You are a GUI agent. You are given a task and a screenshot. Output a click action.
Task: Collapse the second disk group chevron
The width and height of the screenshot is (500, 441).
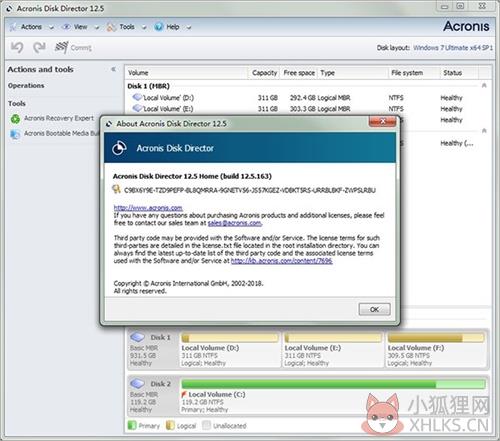click(x=484, y=130)
